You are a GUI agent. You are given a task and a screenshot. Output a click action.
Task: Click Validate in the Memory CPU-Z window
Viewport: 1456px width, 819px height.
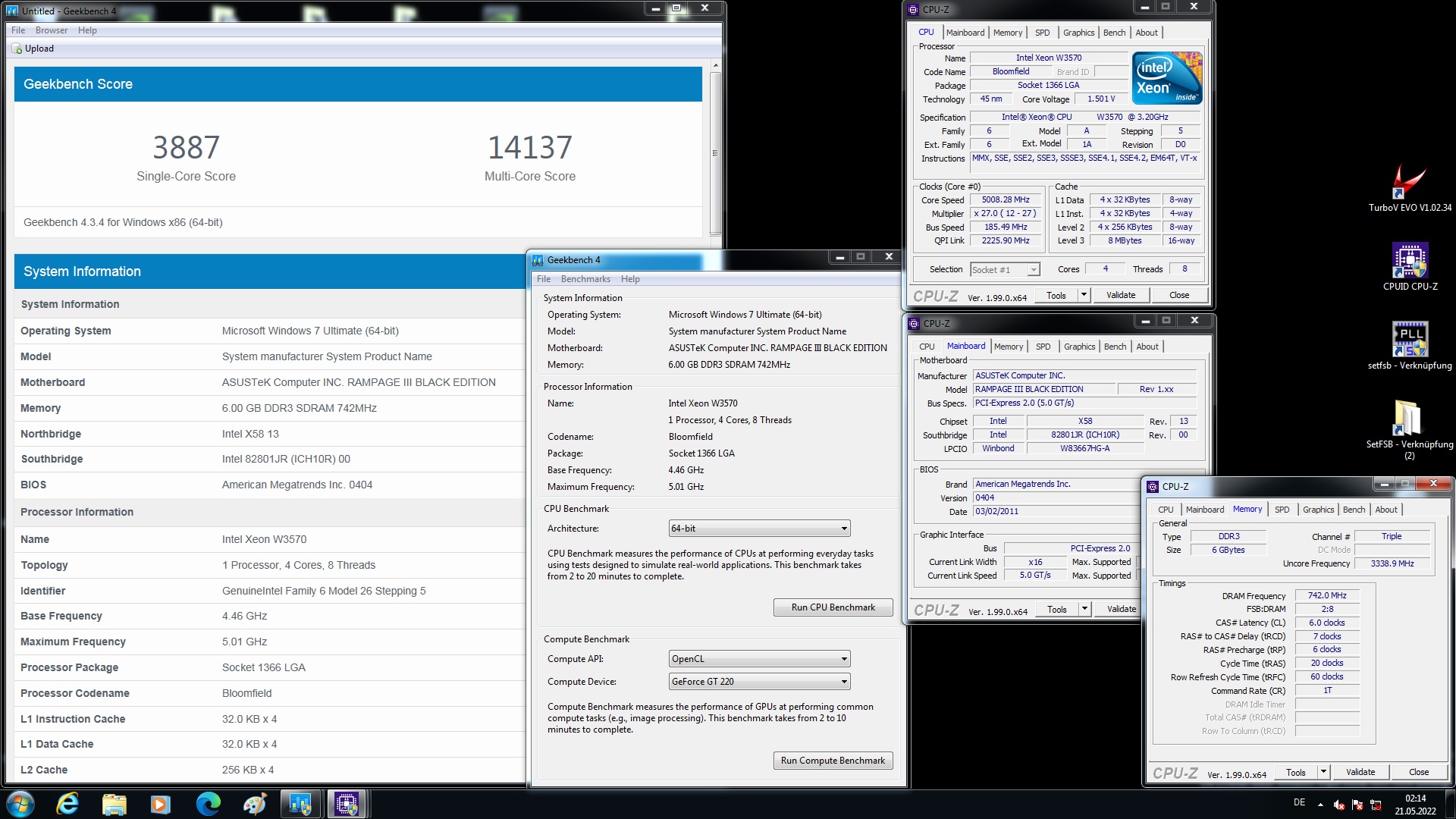[x=1360, y=772]
